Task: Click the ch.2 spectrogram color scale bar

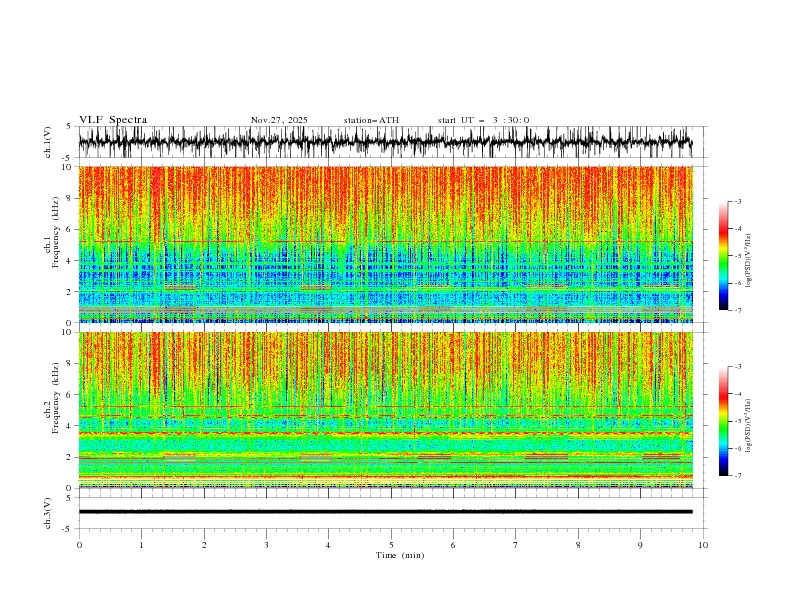Action: tap(723, 421)
